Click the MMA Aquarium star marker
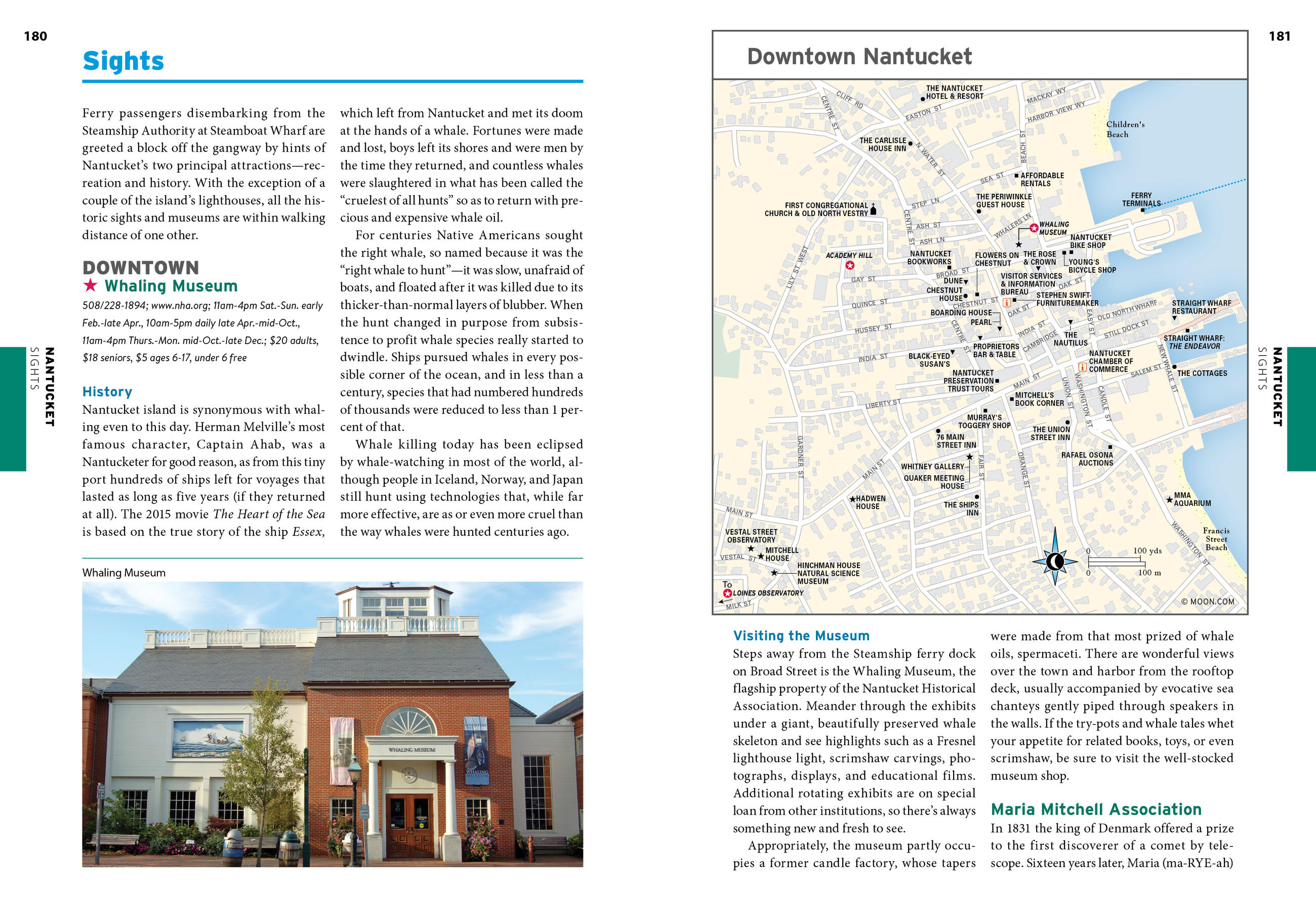Image resolution: width=1316 pixels, height=897 pixels. pos(1169,500)
